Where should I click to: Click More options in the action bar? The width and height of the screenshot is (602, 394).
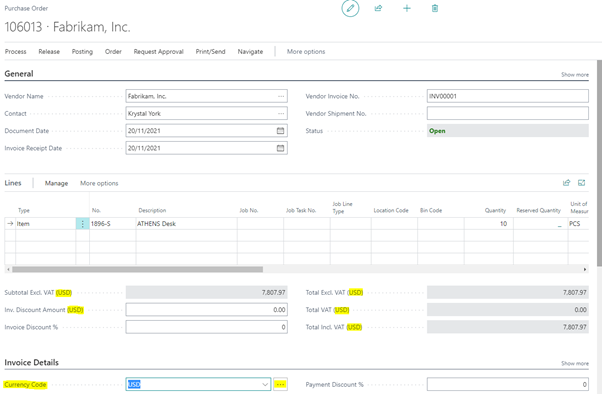(306, 51)
